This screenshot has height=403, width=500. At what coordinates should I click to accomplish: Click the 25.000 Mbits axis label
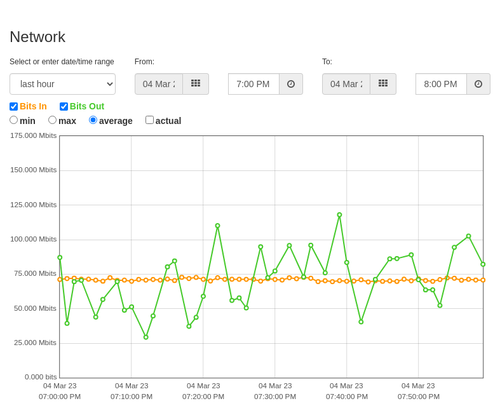[x=35, y=343]
